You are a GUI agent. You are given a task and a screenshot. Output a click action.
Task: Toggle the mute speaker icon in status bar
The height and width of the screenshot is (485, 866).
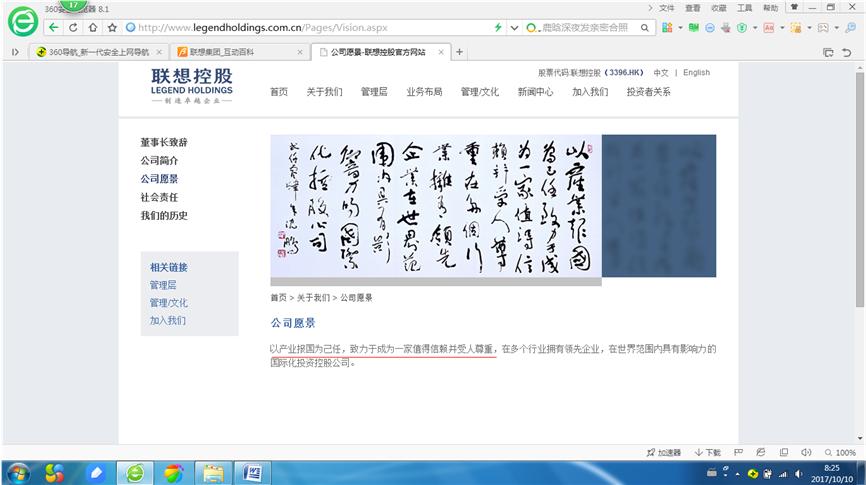806,452
